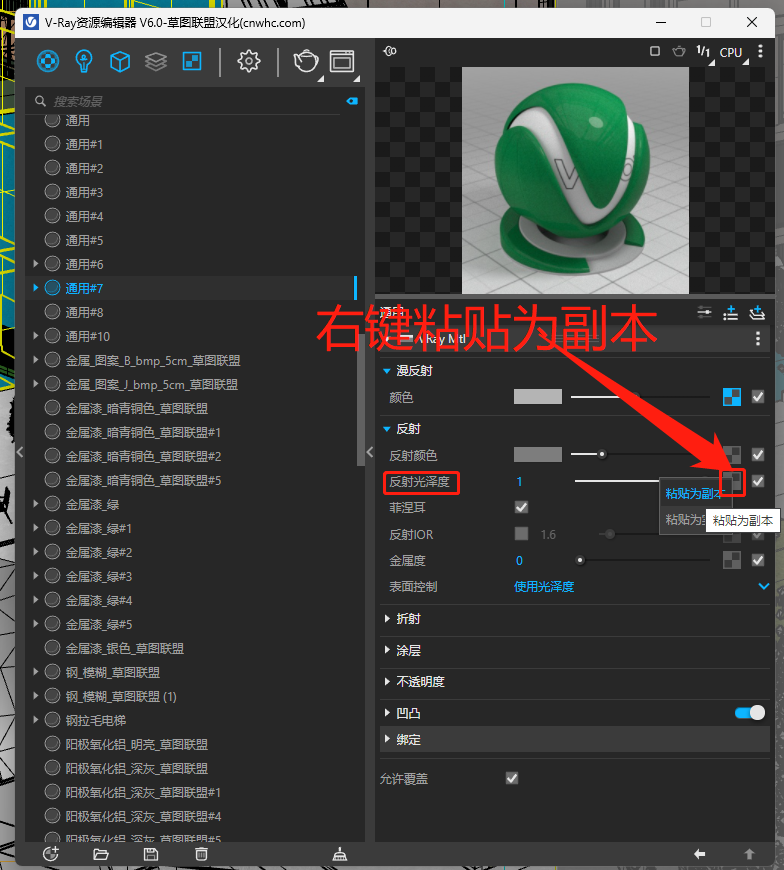Image resolution: width=784 pixels, height=870 pixels.
Task: Toggle diffuse color texture checkbox
Action: pos(758,397)
